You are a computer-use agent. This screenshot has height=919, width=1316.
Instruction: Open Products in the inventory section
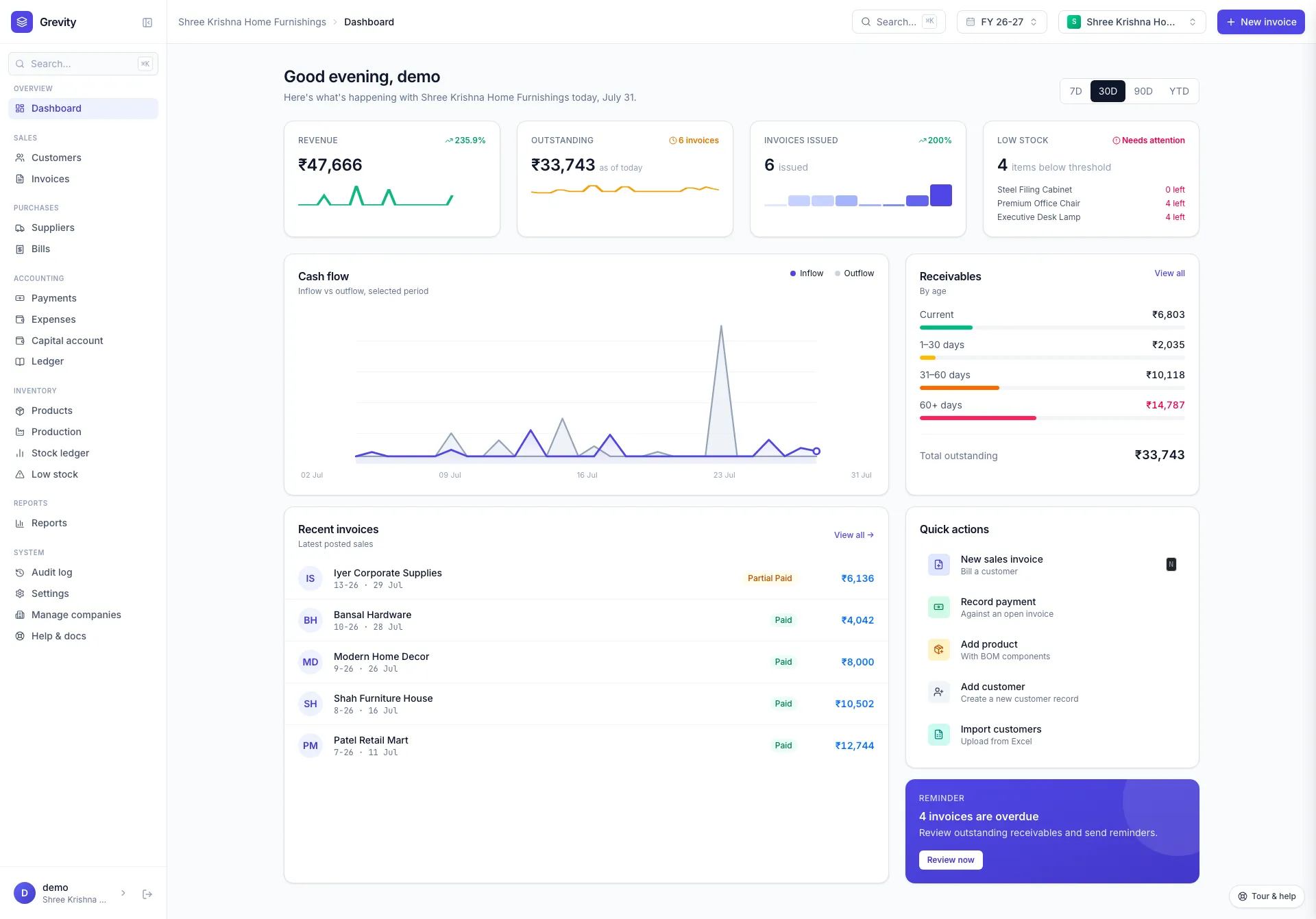(83, 411)
